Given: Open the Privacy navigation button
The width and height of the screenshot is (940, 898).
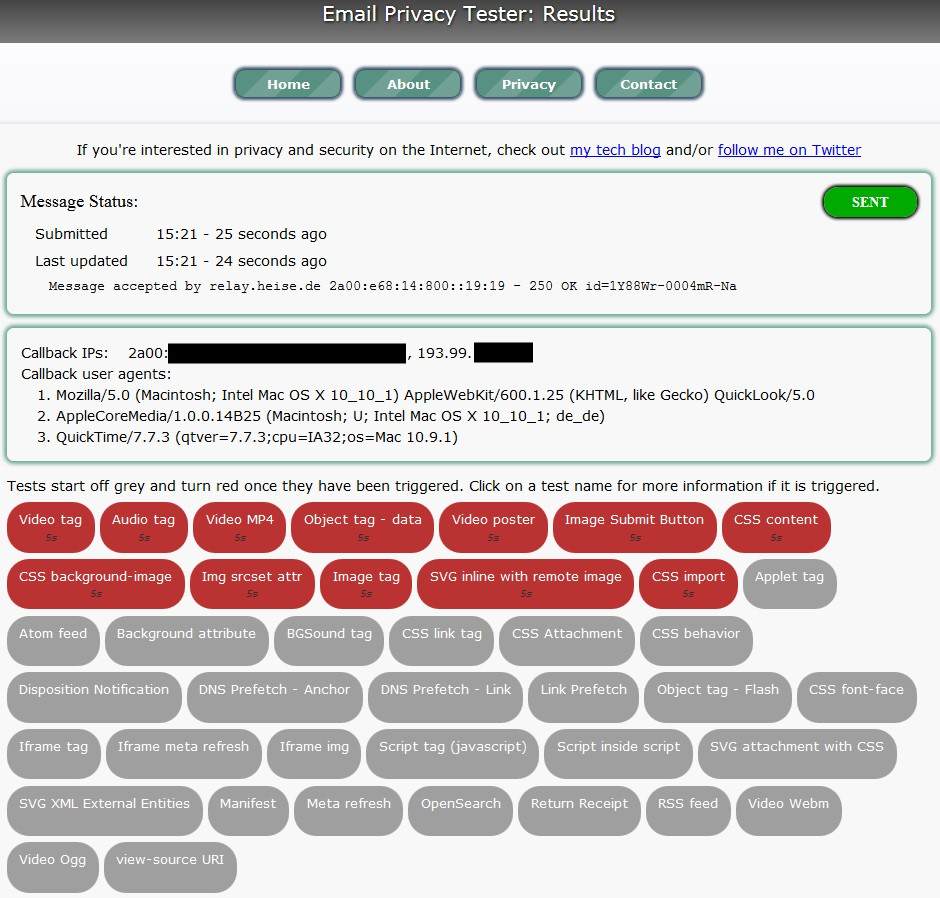Looking at the screenshot, I should tap(528, 84).
